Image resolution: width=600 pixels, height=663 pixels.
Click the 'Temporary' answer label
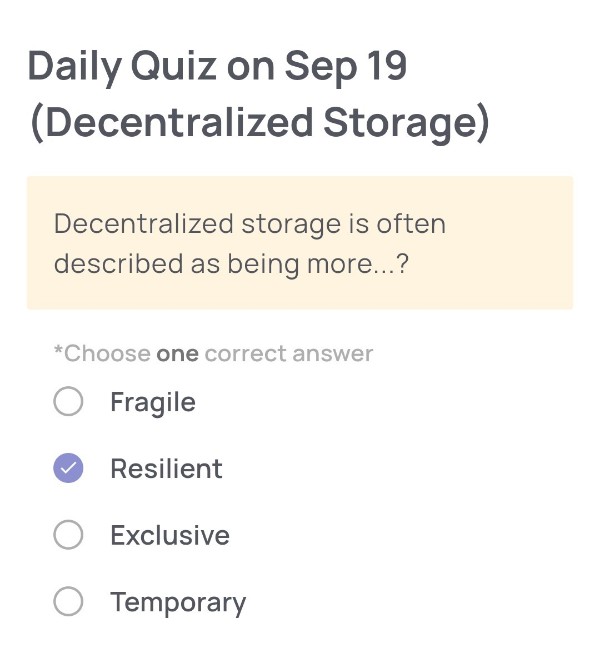coord(177,603)
